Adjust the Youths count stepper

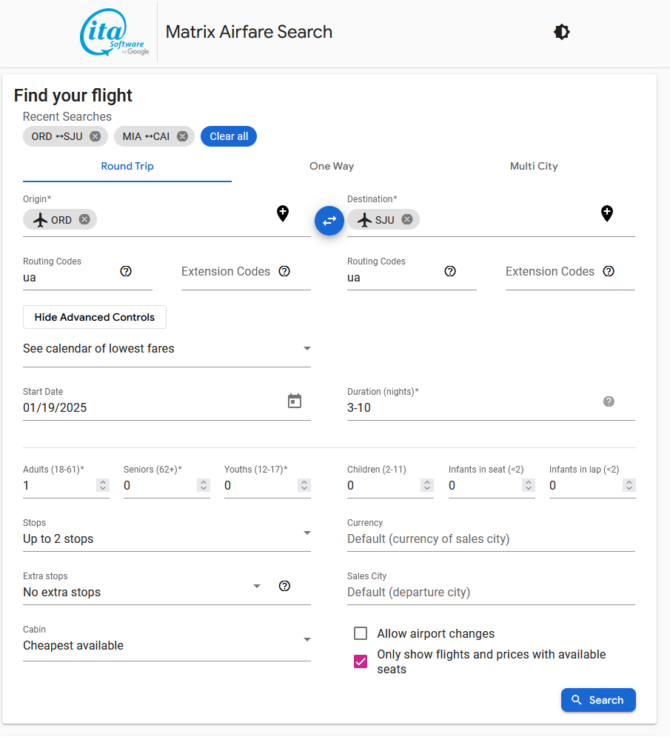(304, 485)
